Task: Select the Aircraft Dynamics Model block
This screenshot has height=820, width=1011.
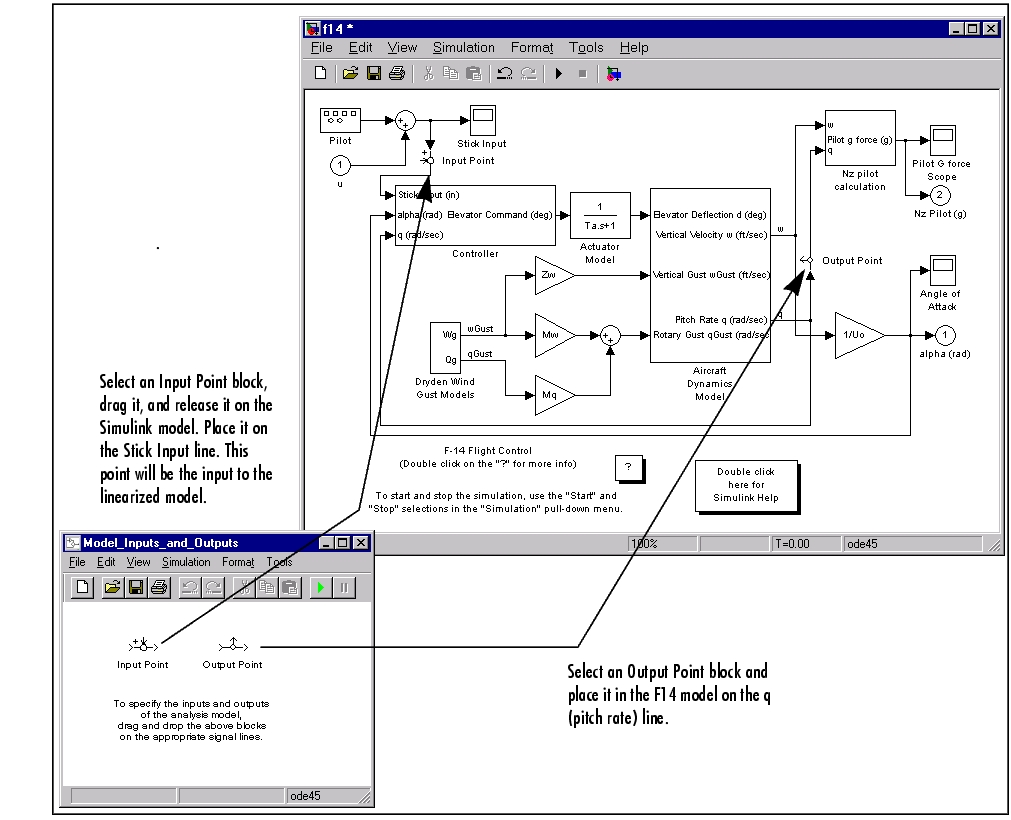Action: [x=711, y=275]
